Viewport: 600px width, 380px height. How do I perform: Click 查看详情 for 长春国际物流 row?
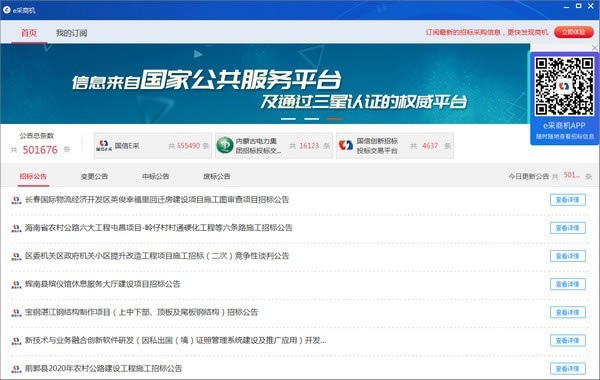coord(567,200)
